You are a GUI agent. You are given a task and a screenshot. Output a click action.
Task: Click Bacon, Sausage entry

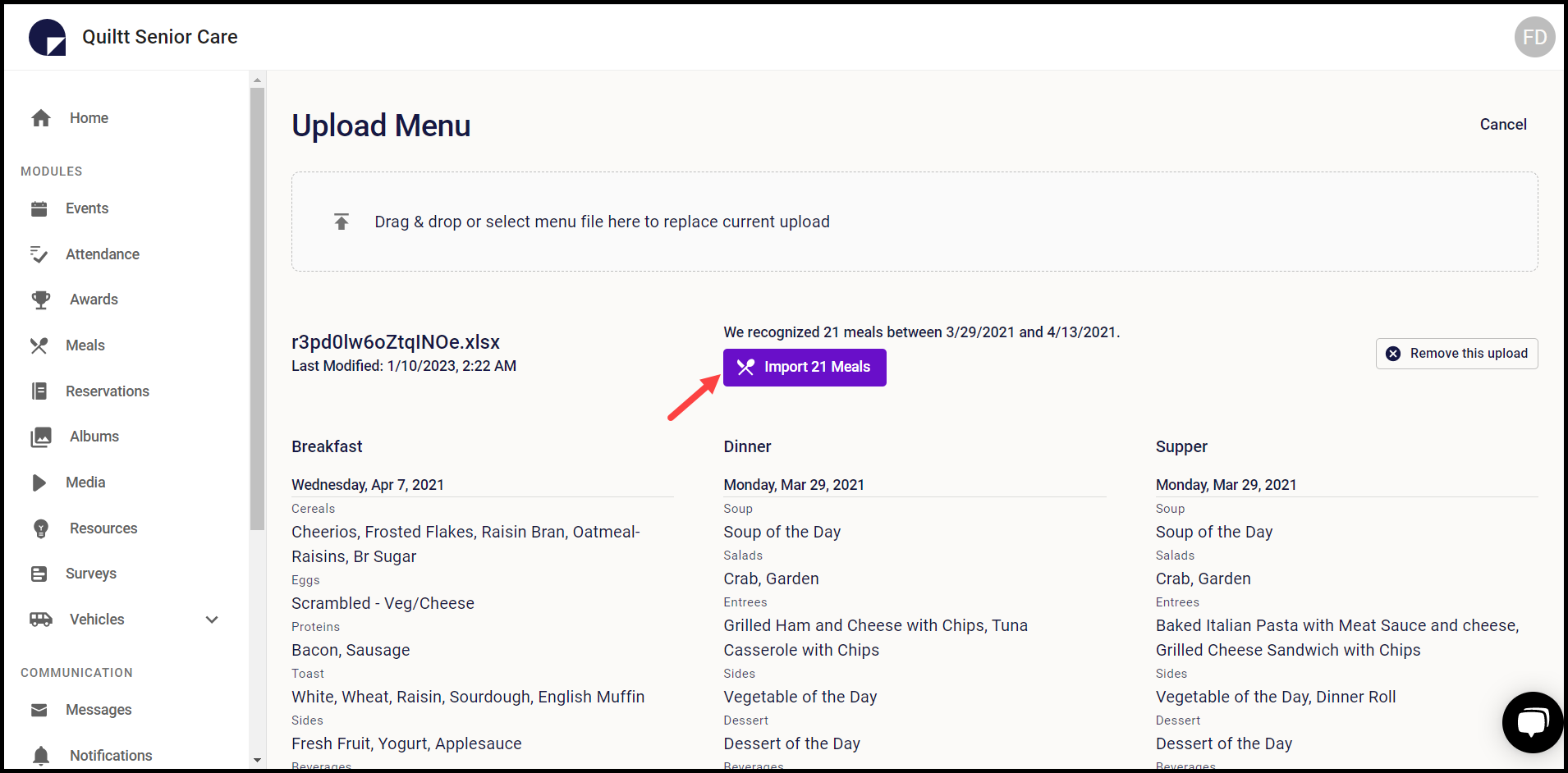(351, 650)
